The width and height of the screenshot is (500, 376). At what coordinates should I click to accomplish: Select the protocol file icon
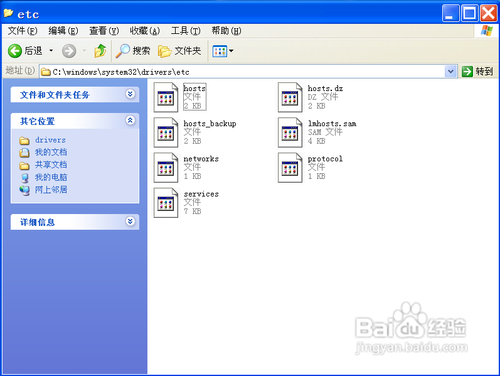[x=290, y=167]
